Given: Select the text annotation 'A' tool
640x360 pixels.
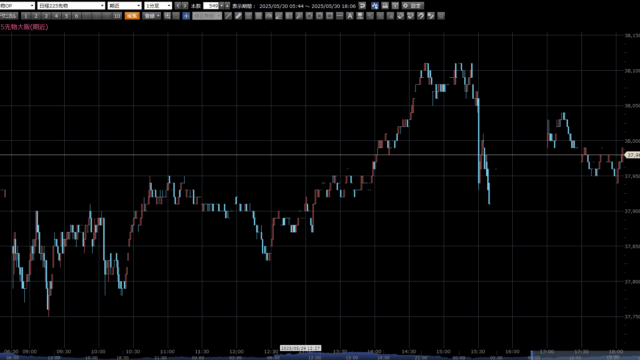Looking at the screenshot, I should (x=350, y=16).
